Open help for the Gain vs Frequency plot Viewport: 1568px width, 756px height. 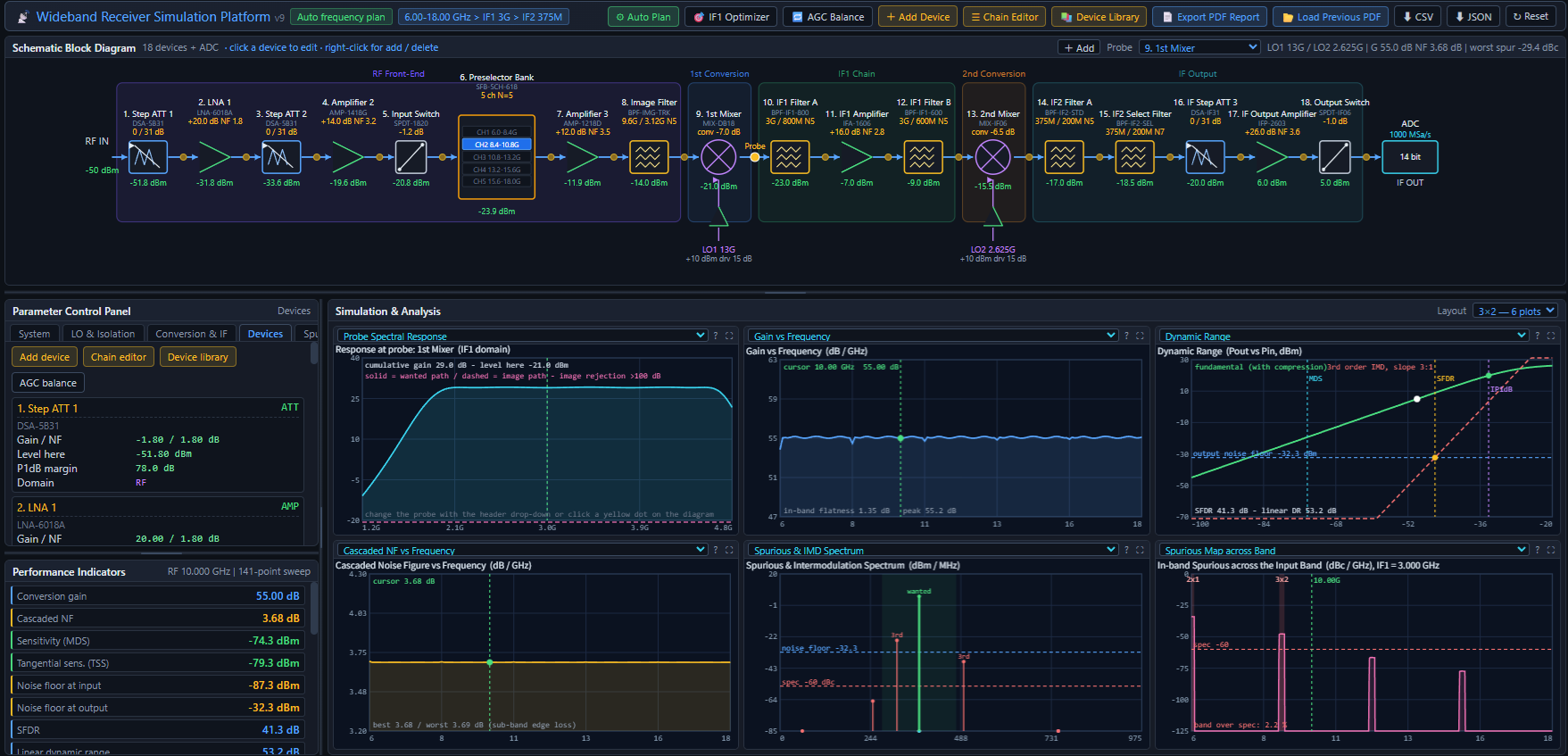[1126, 336]
